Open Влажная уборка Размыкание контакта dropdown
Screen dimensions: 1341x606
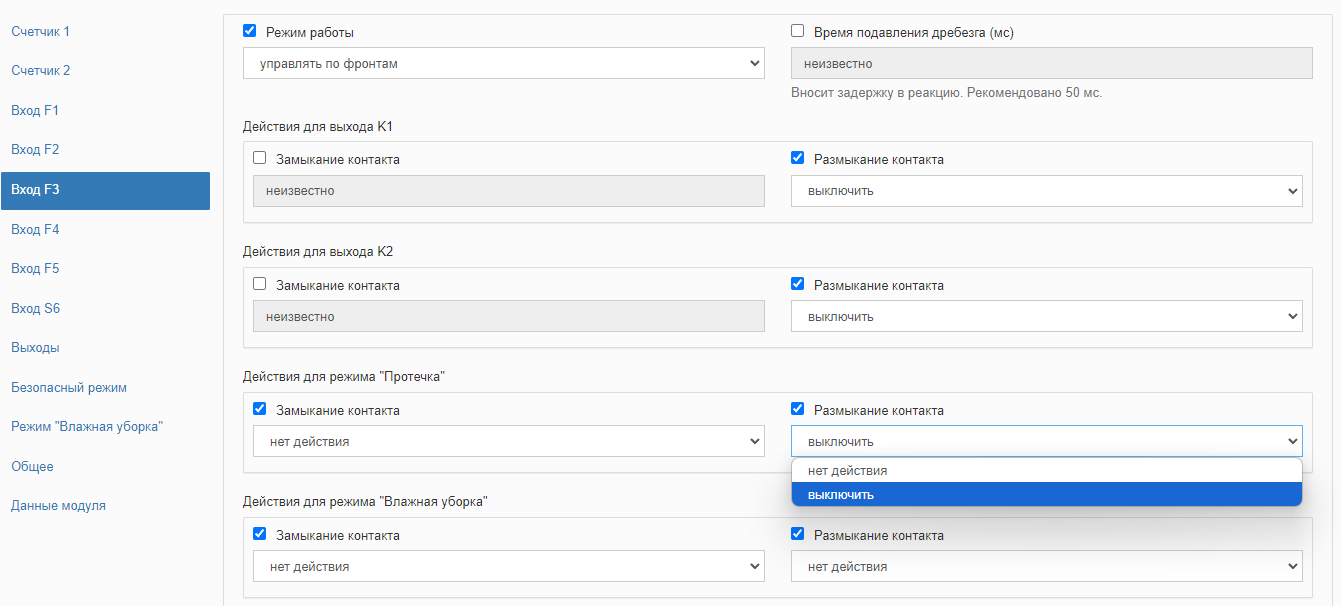click(x=1046, y=567)
